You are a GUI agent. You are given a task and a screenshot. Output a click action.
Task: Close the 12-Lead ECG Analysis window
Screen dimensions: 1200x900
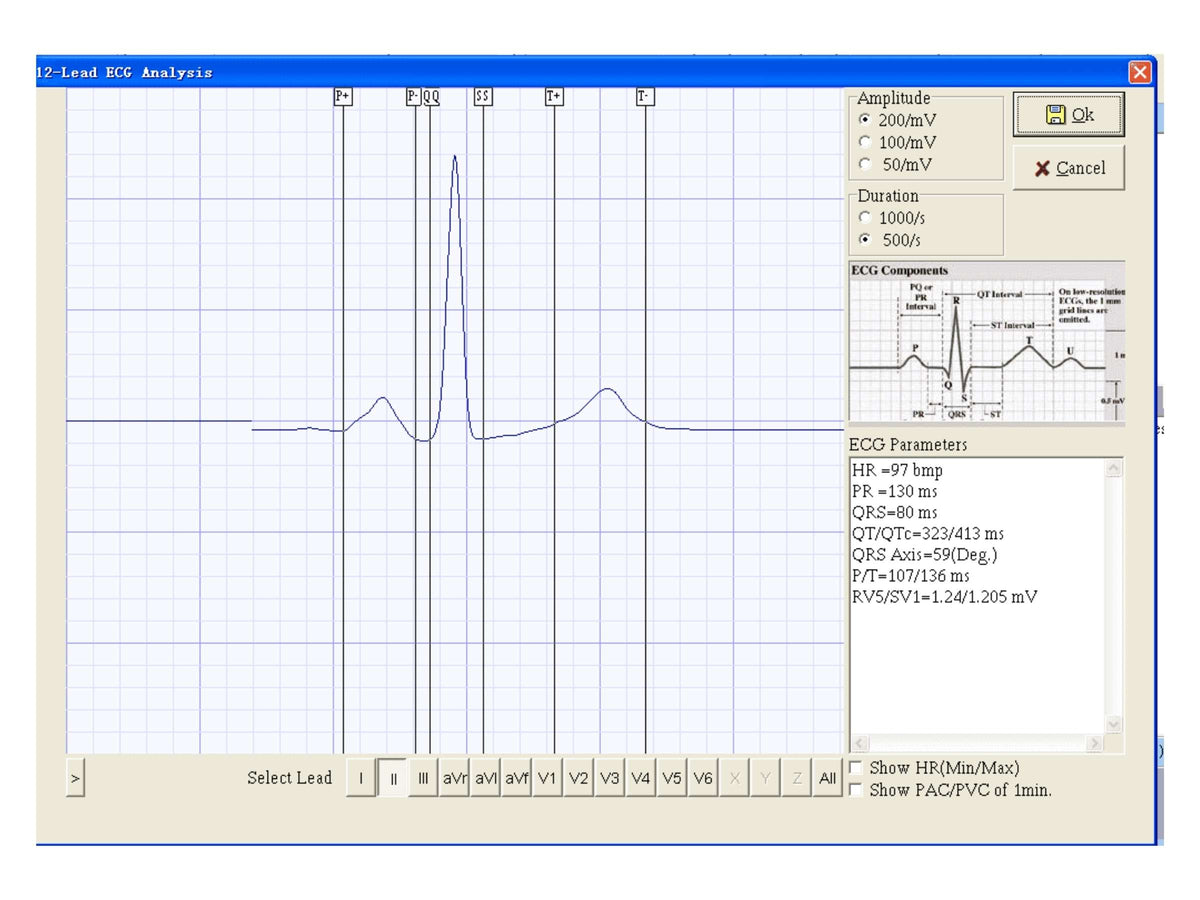click(x=1139, y=72)
